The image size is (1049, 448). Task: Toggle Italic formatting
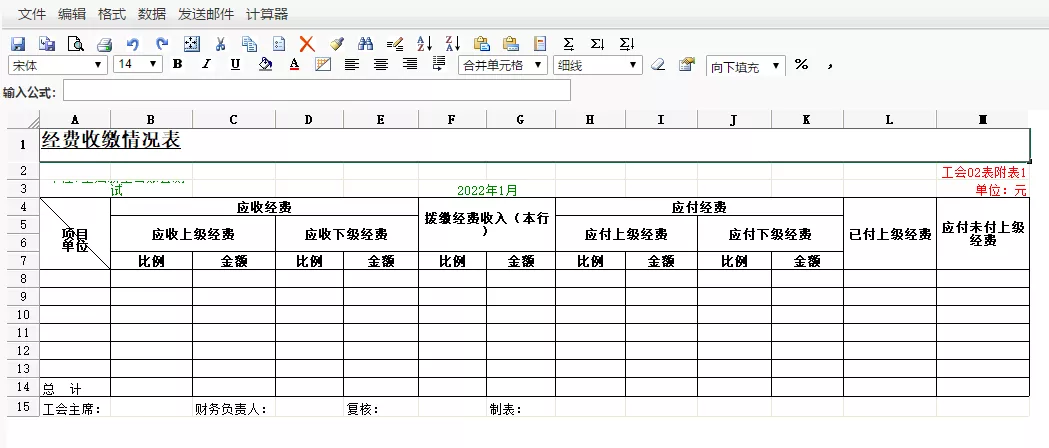pyautogui.click(x=206, y=65)
